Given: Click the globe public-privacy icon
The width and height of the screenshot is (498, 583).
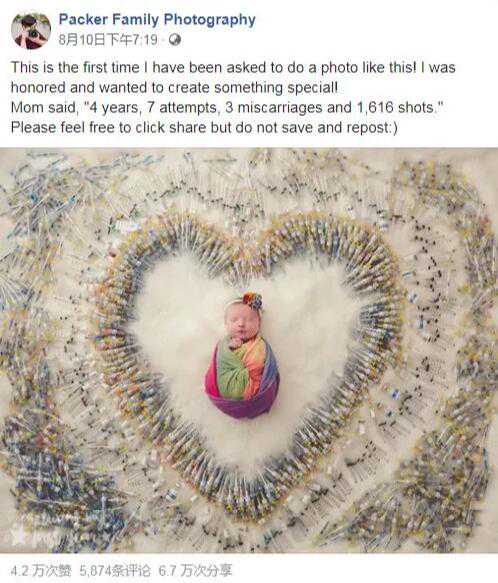Looking at the screenshot, I should coord(175,40).
